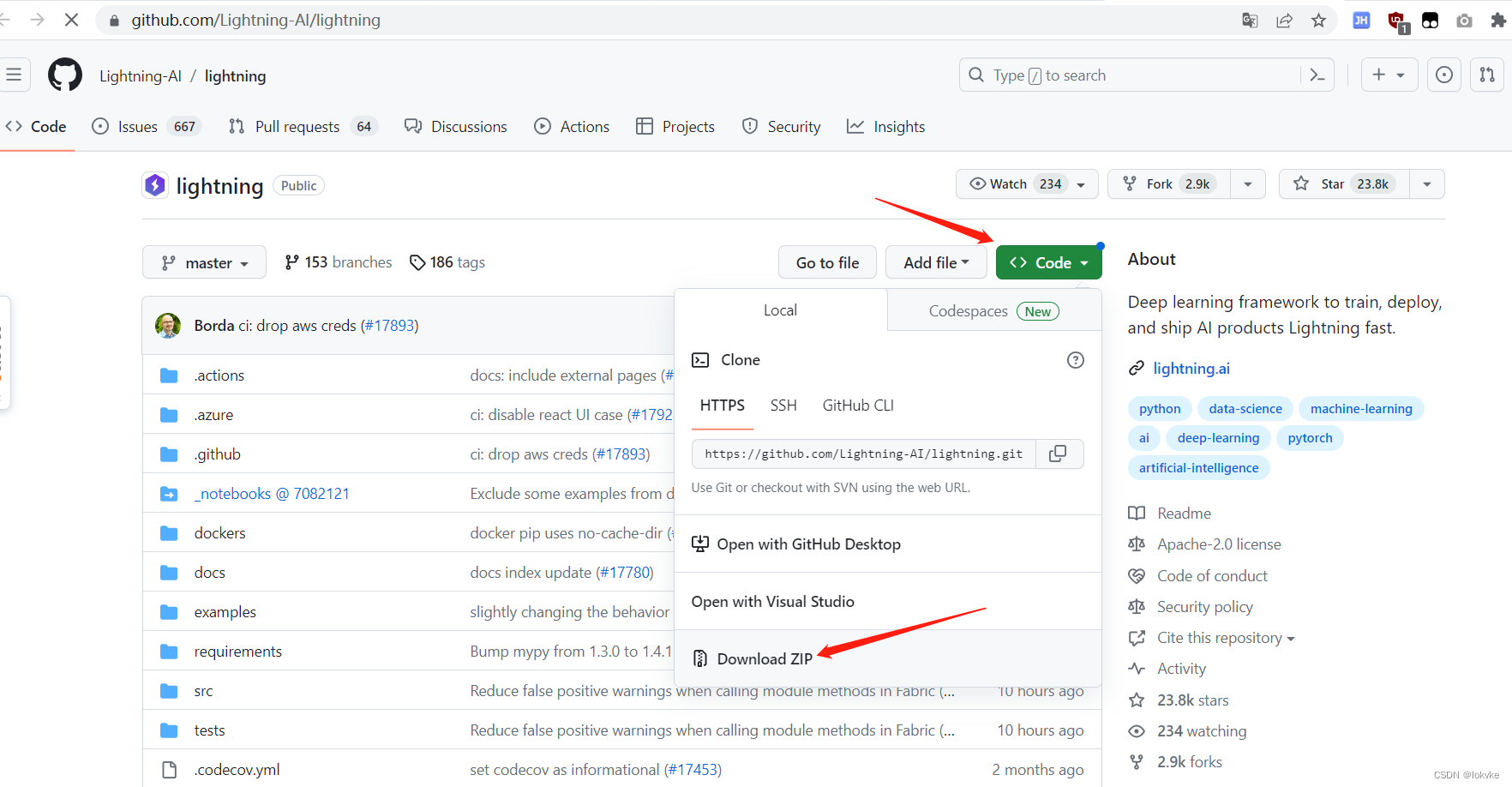This screenshot has width=1512, height=787.
Task: Click the Lightning-AI organization link
Action: pyautogui.click(x=141, y=76)
